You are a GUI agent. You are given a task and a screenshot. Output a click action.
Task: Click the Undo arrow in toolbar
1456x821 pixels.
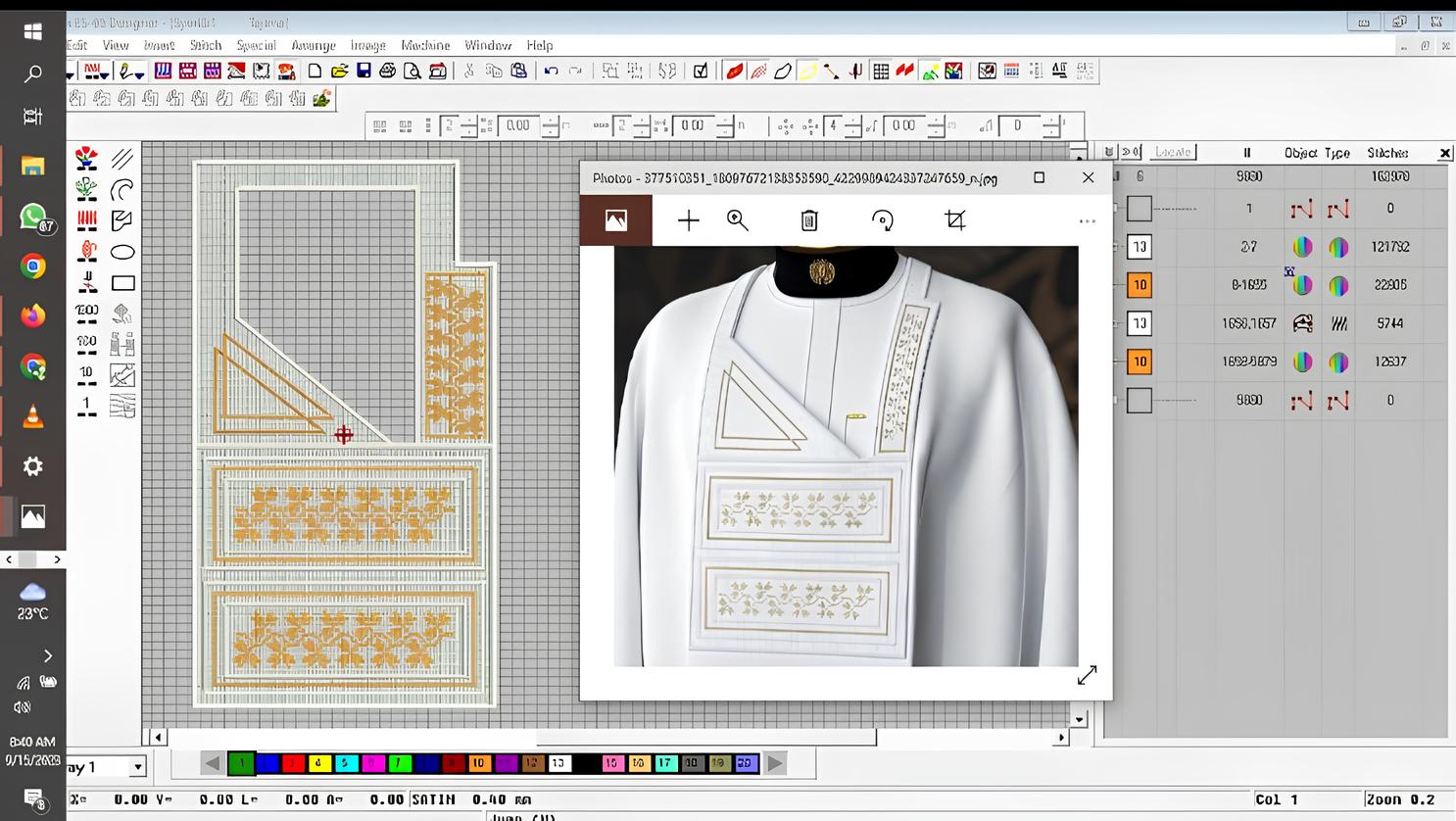point(552,71)
